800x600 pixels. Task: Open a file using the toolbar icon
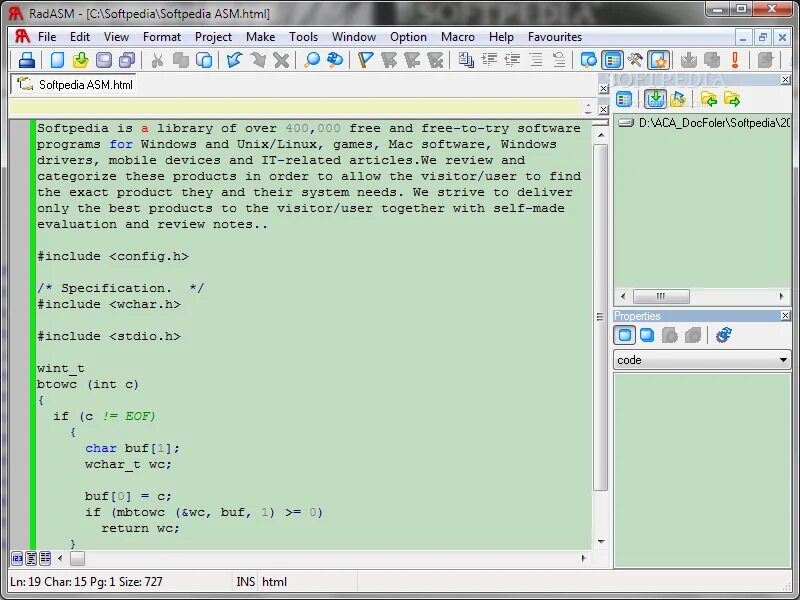click(81, 60)
